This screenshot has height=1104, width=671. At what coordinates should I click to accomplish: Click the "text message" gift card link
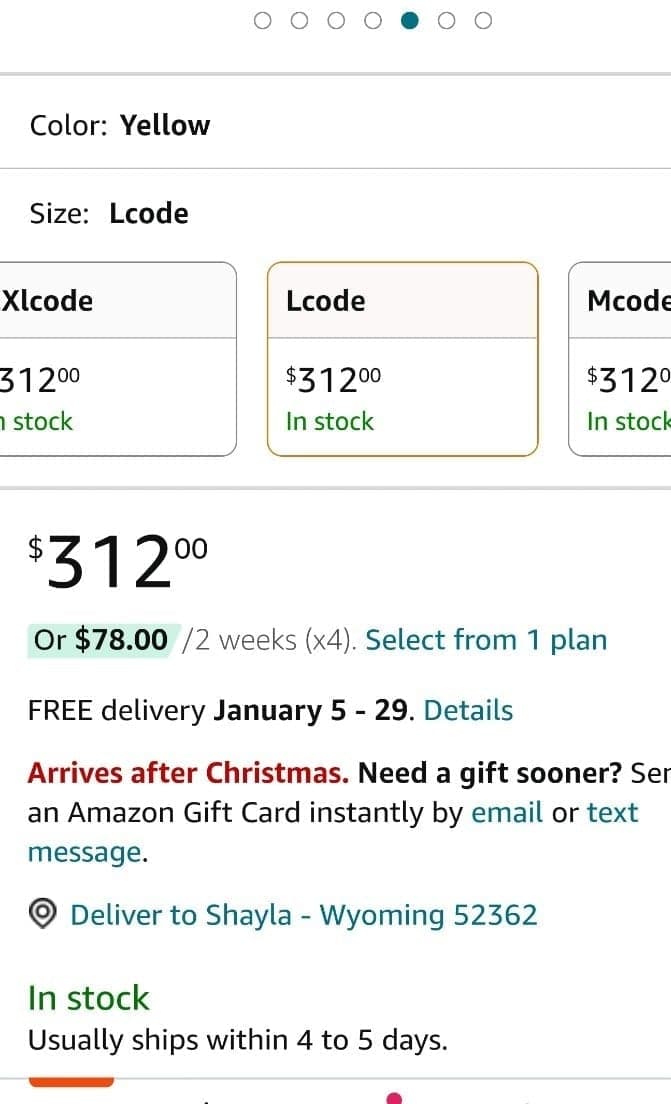612,812
